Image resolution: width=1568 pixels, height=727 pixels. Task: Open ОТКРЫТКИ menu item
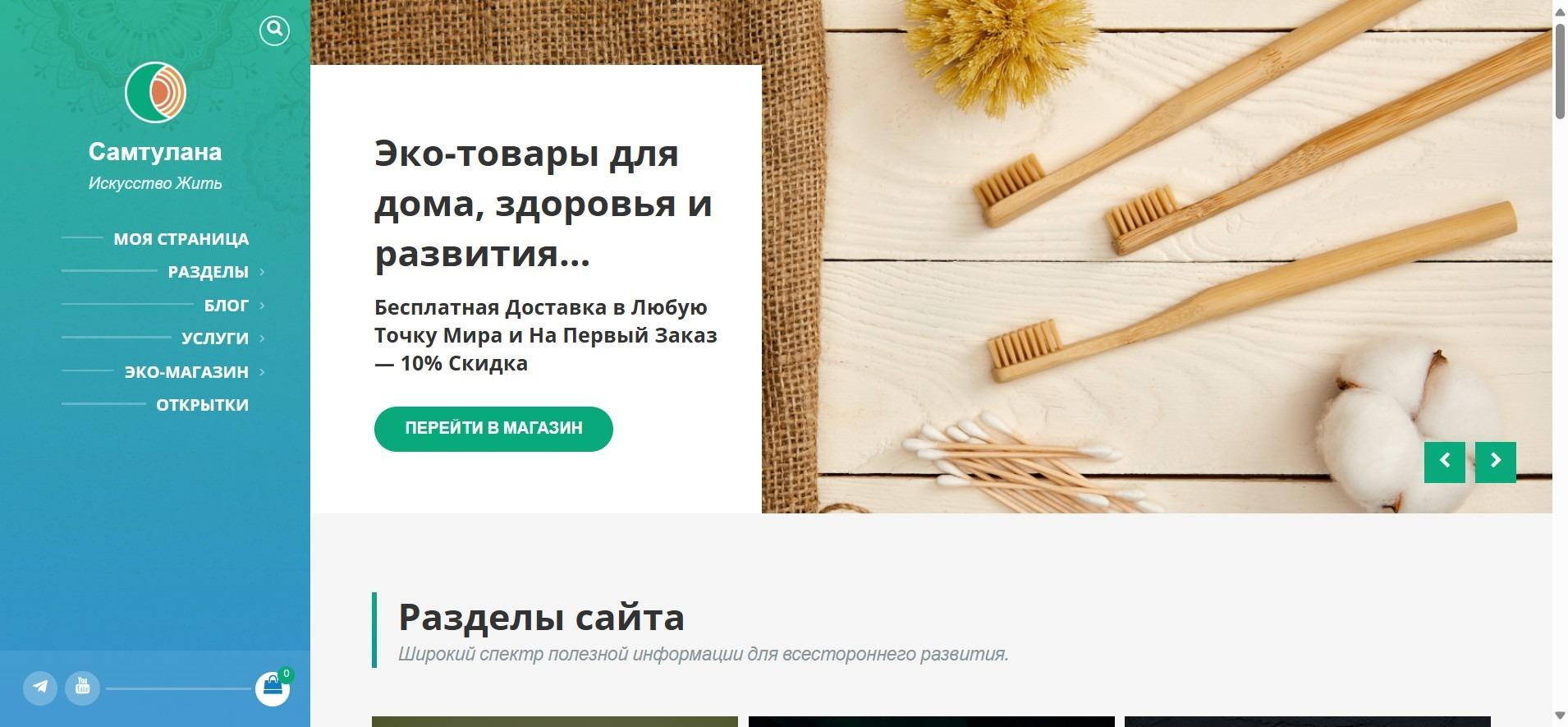click(202, 405)
